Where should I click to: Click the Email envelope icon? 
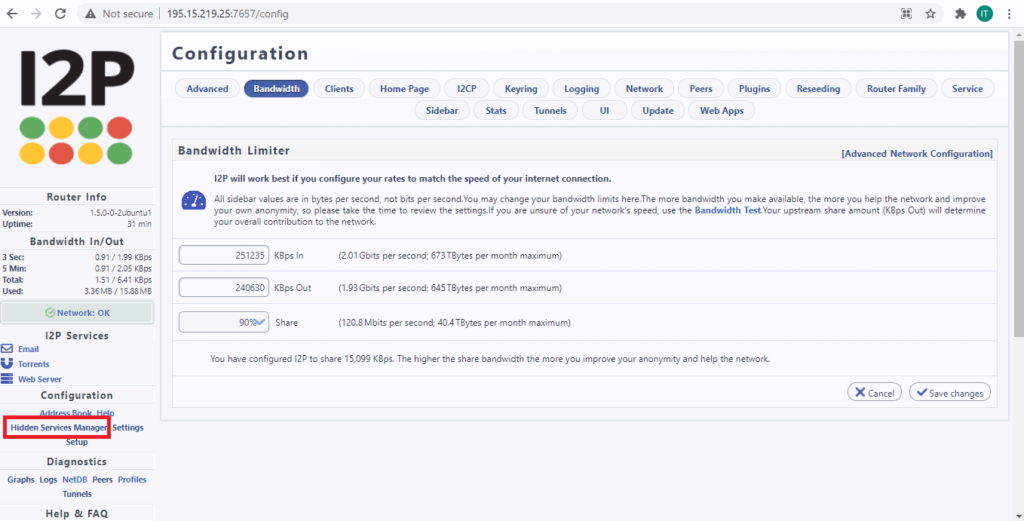point(7,349)
